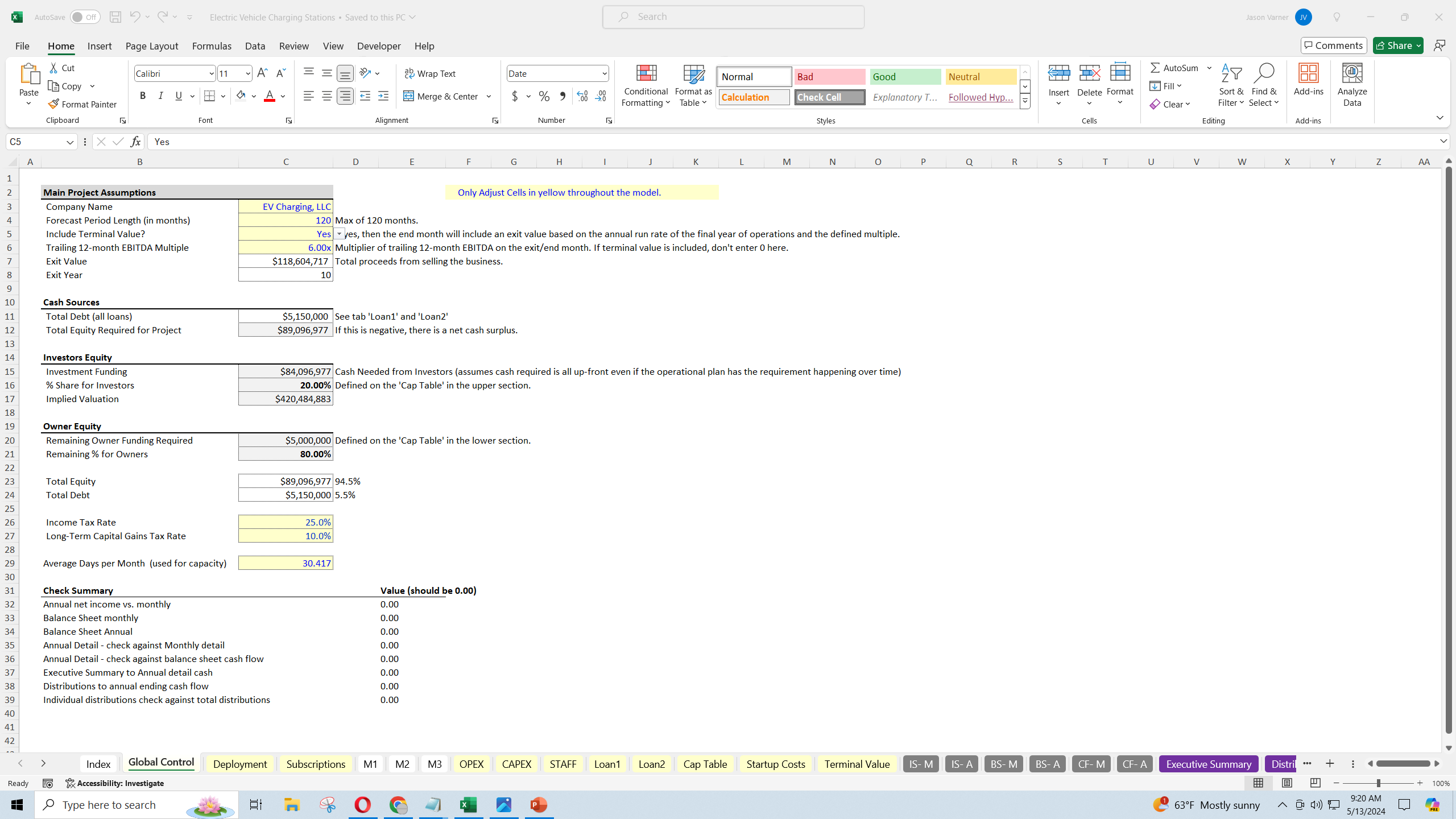Toggle Align Right alignment
Viewport: 1456px width, 819px height.
coord(345,96)
